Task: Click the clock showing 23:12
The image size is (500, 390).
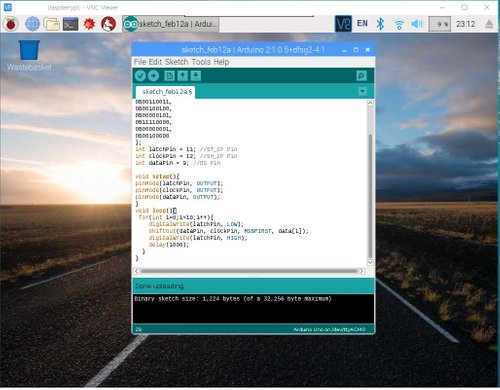Action: [x=466, y=24]
